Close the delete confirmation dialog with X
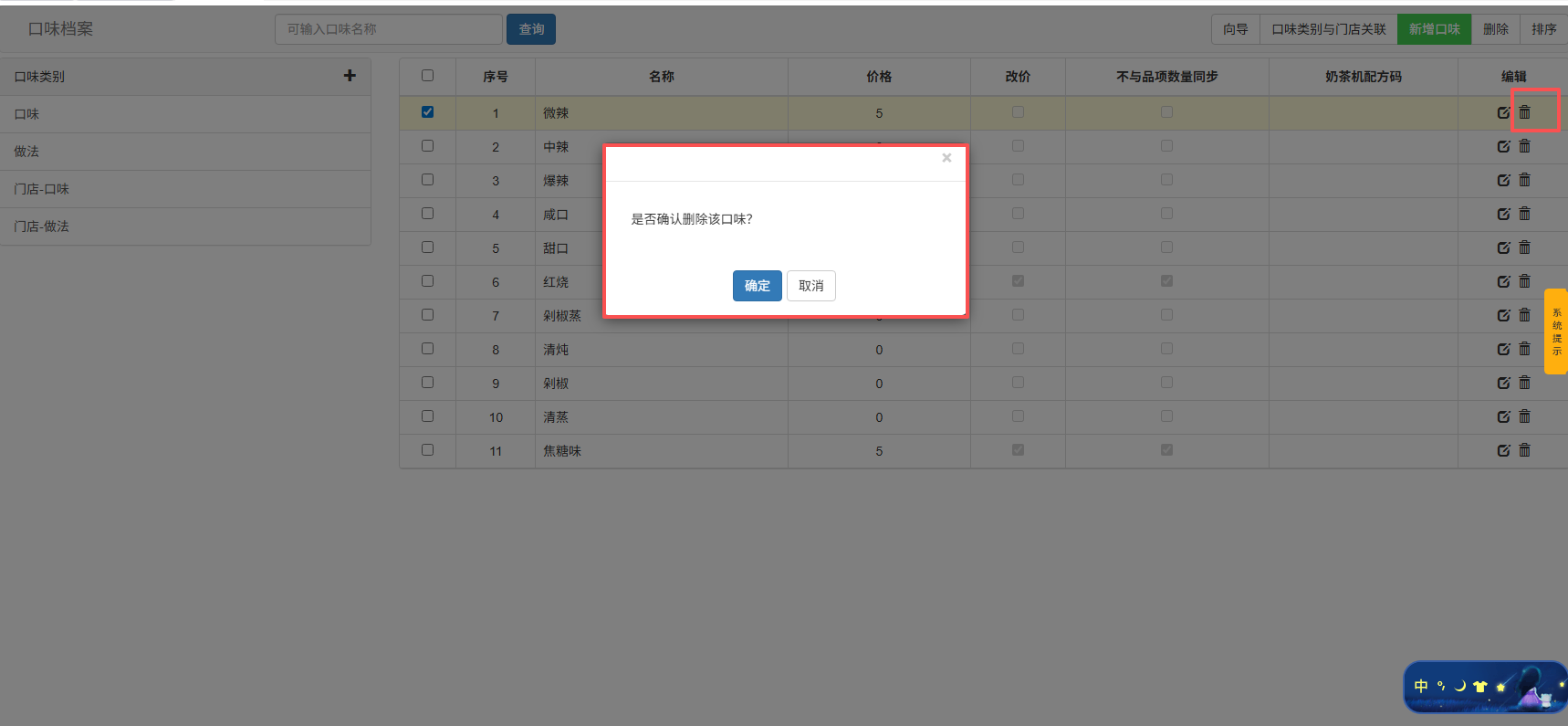The height and width of the screenshot is (726, 1568). point(946,158)
